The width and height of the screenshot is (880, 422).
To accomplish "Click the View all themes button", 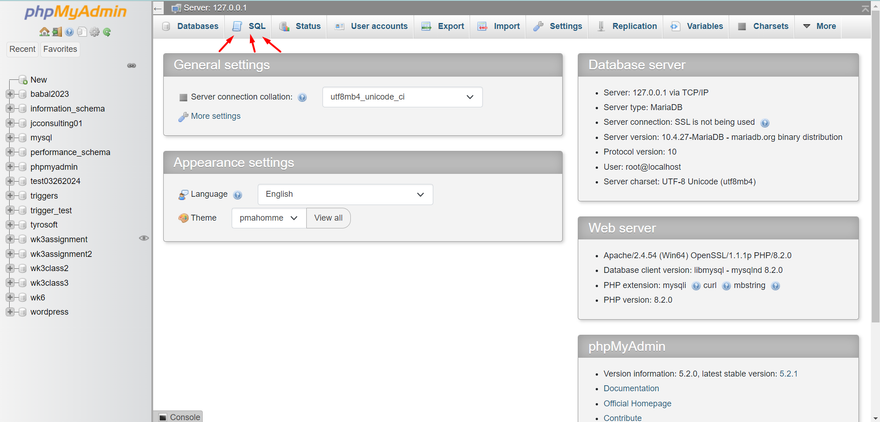I will pos(328,218).
